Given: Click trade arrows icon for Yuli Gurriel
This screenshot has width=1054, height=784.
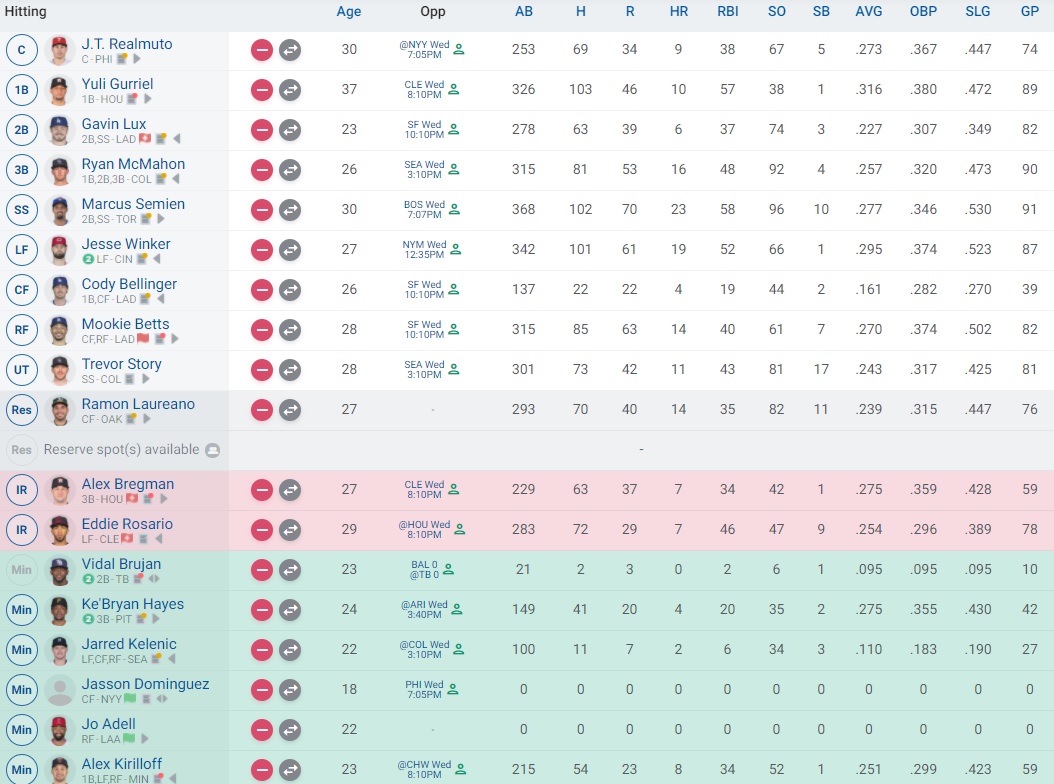Looking at the screenshot, I should click(x=290, y=90).
